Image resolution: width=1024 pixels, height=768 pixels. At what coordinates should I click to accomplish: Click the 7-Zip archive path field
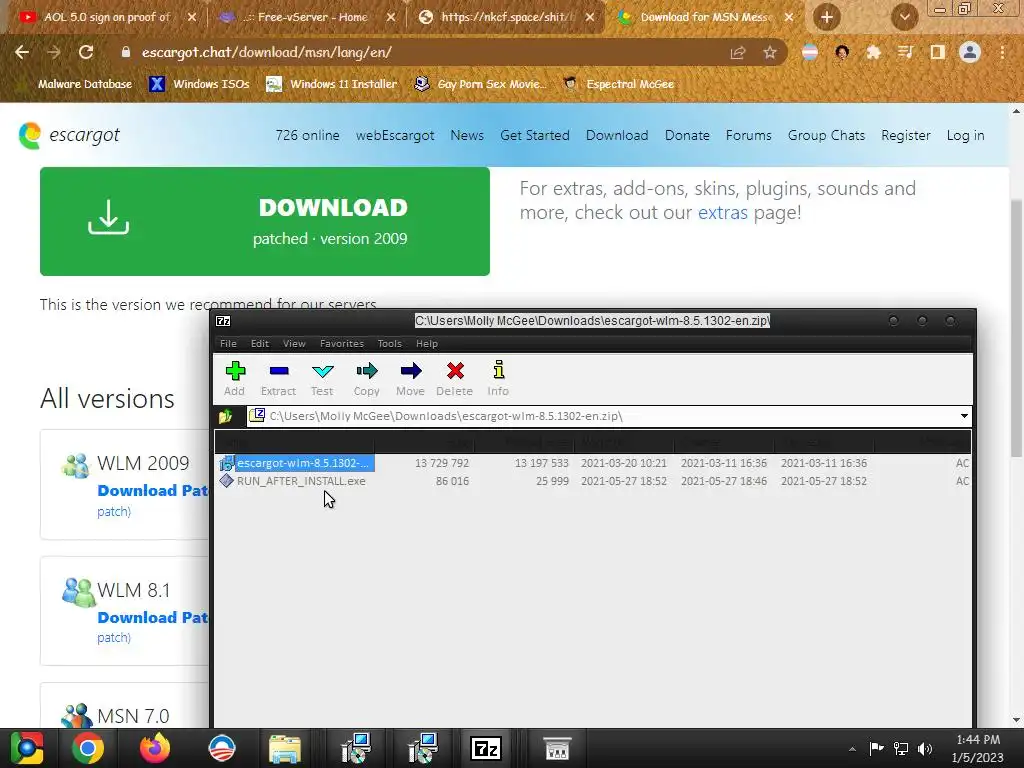[601, 416]
